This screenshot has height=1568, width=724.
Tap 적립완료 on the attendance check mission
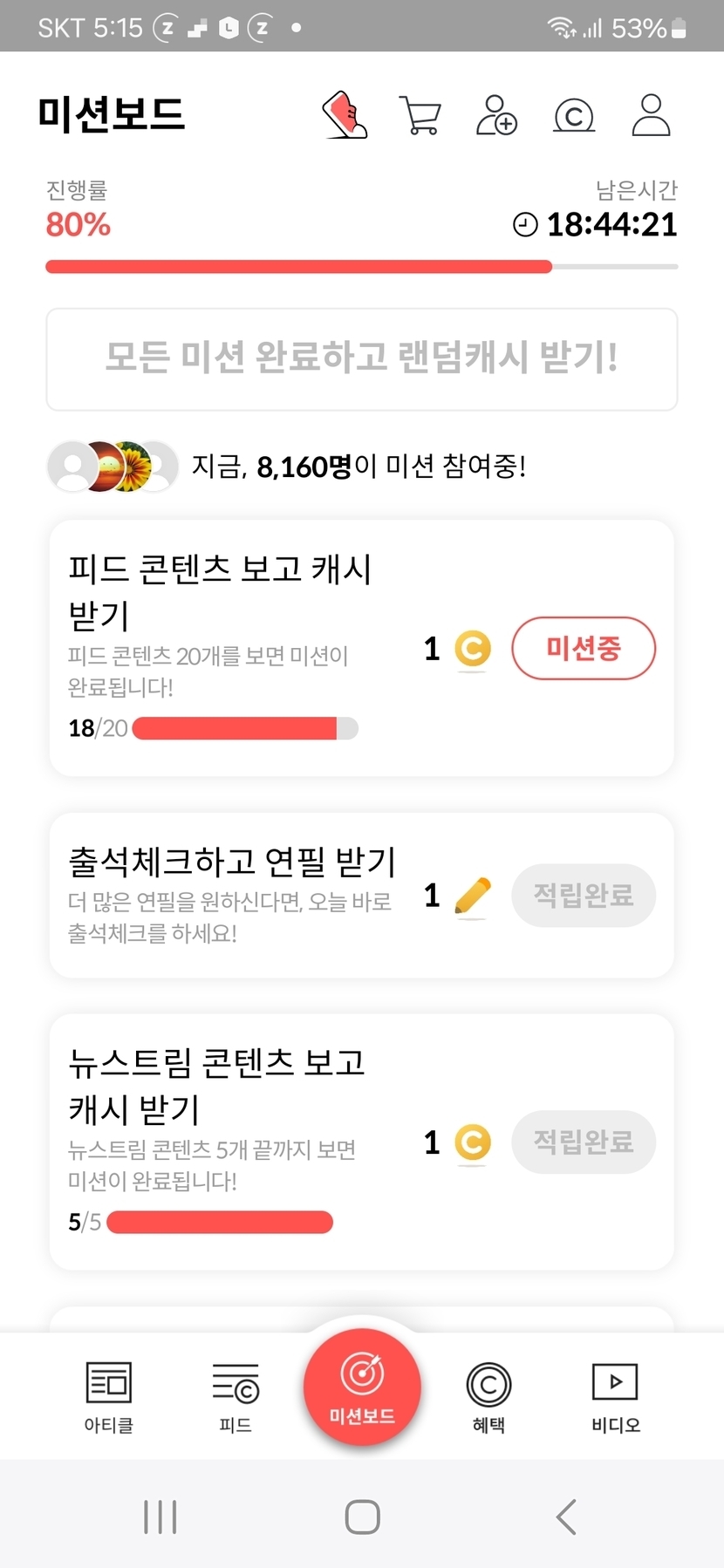[583, 896]
